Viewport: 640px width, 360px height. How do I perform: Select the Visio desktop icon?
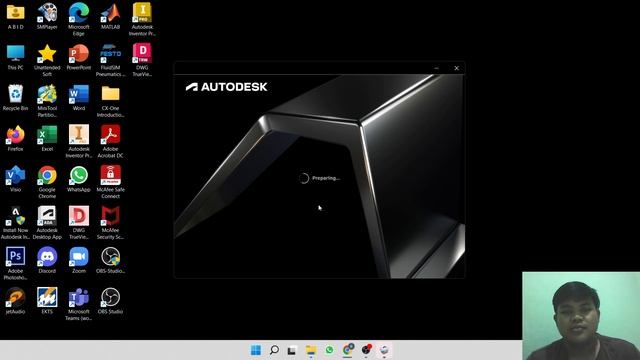tap(16, 179)
